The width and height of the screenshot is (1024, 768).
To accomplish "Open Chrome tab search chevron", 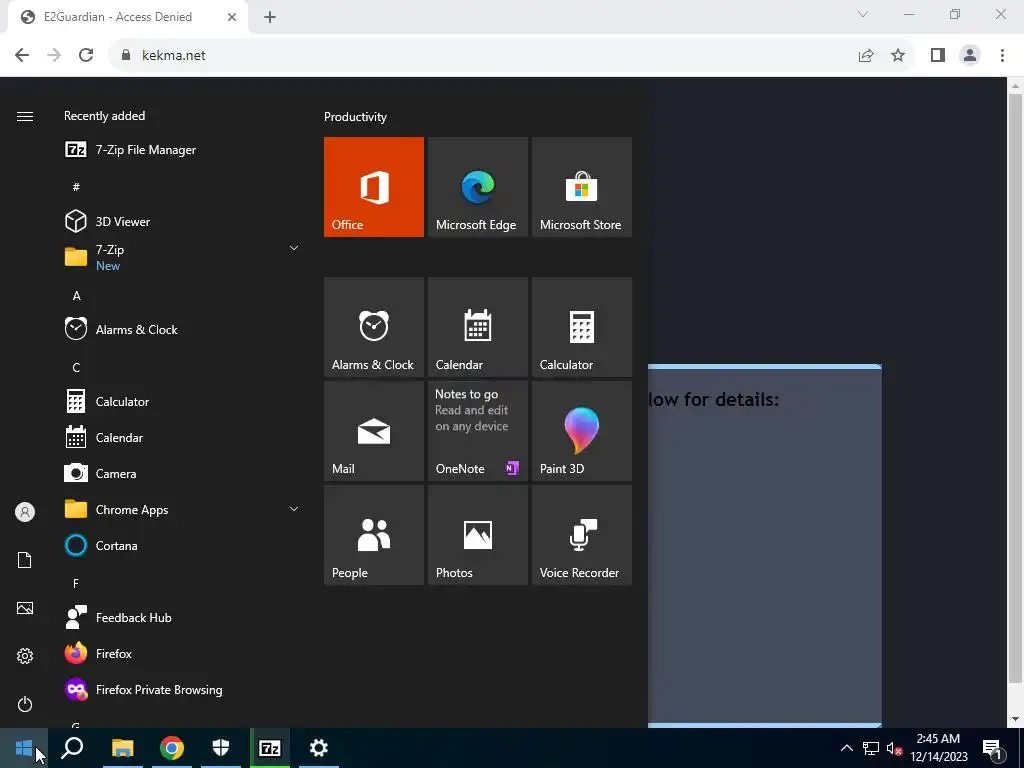I will click(863, 14).
